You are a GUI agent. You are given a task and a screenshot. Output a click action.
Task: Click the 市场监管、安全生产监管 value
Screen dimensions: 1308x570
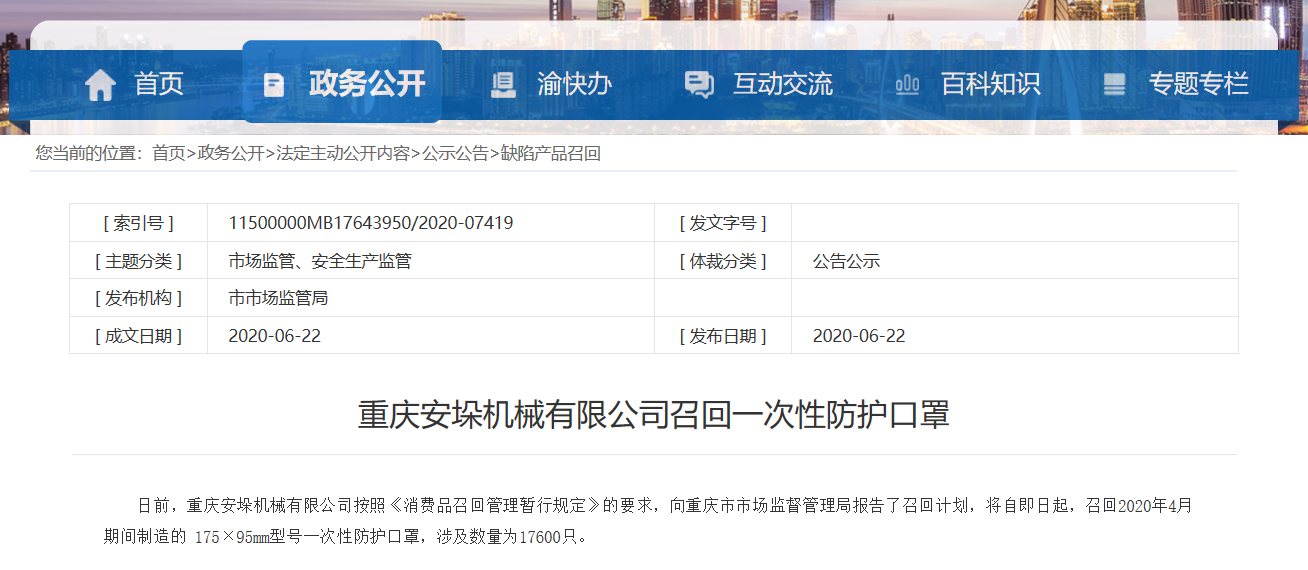coord(320,262)
